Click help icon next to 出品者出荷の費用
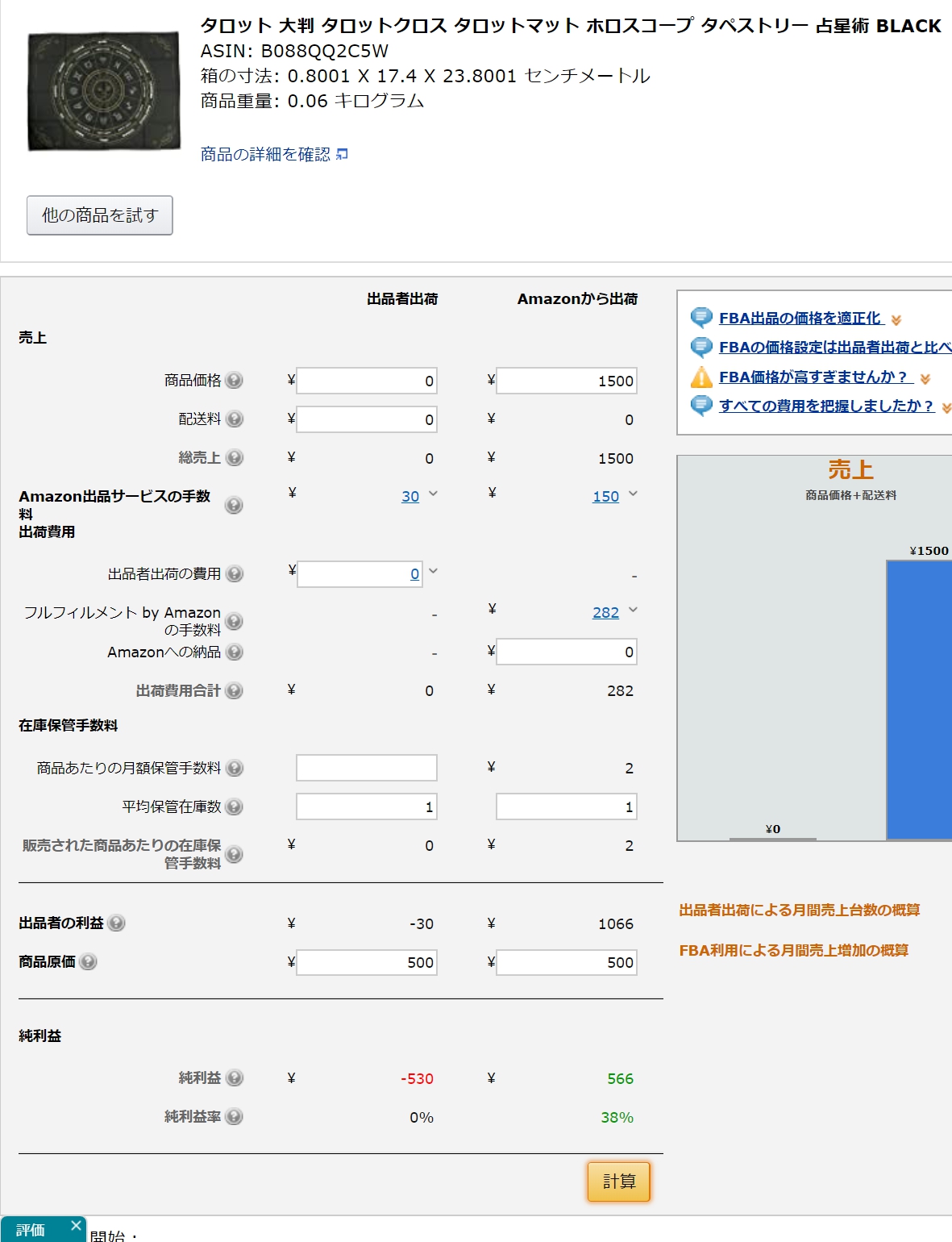This screenshot has height=1242, width=952. 235,573
